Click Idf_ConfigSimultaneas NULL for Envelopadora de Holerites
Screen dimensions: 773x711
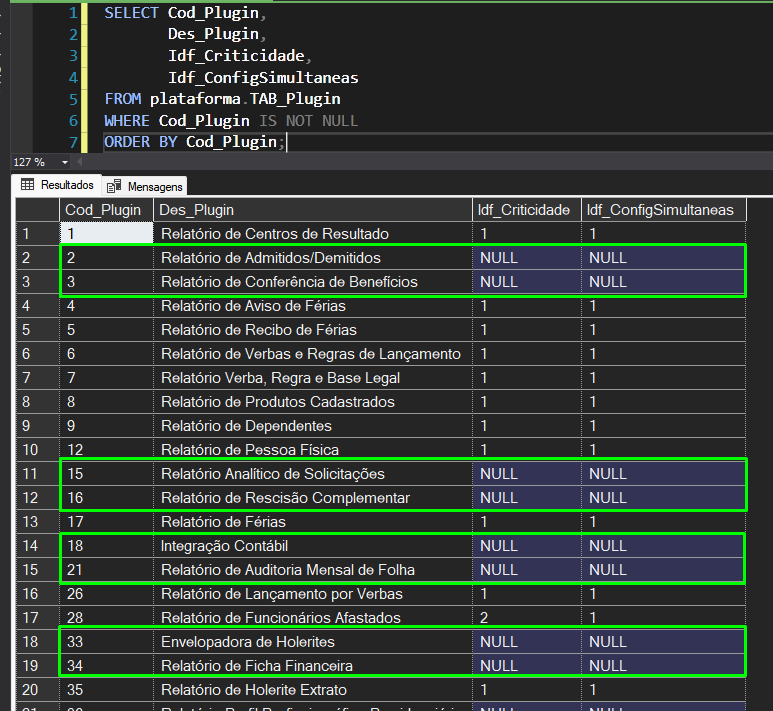664,642
